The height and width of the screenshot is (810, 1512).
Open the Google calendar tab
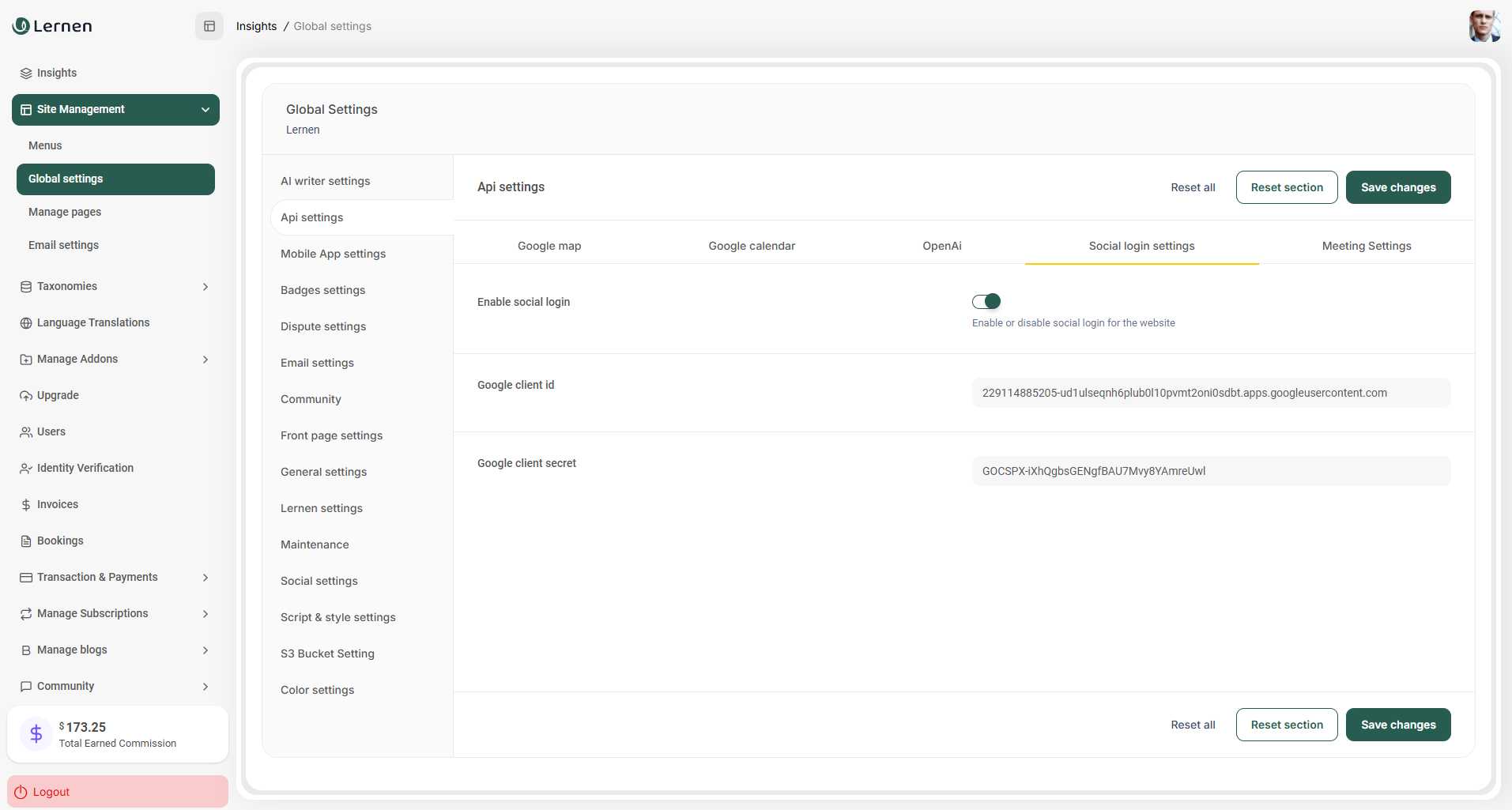[x=751, y=246]
